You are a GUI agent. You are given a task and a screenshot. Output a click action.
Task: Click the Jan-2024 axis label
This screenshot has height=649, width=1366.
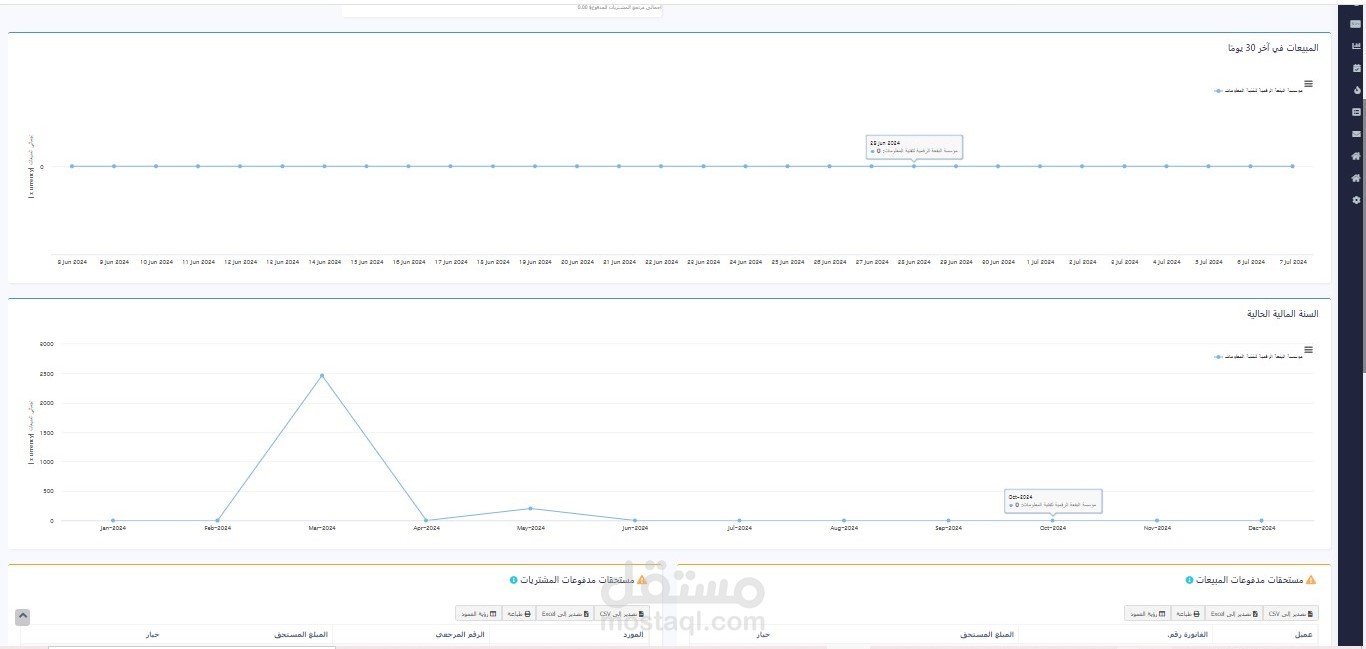[x=113, y=528]
